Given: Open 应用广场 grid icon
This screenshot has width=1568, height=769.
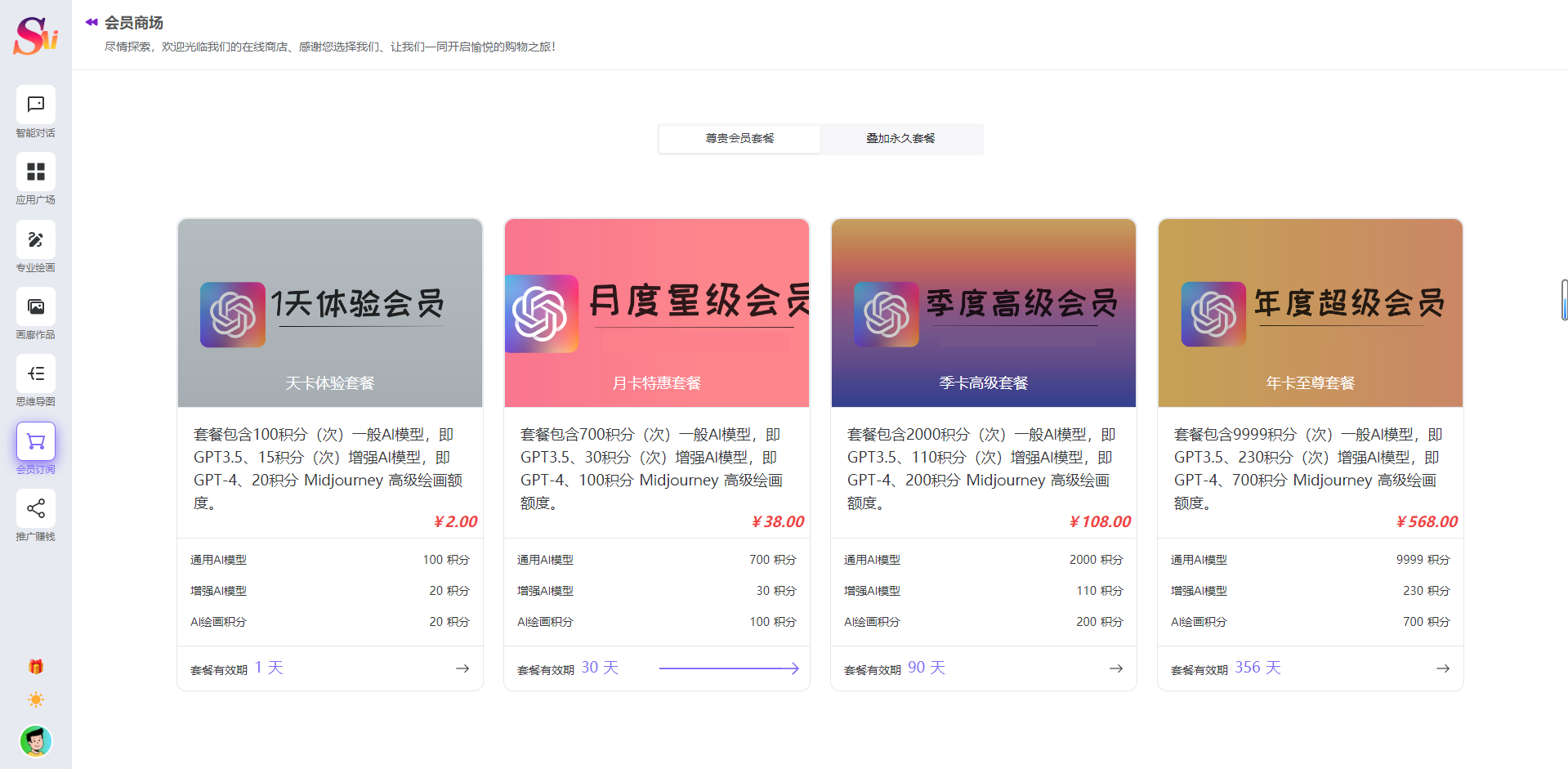Looking at the screenshot, I should pos(36,172).
